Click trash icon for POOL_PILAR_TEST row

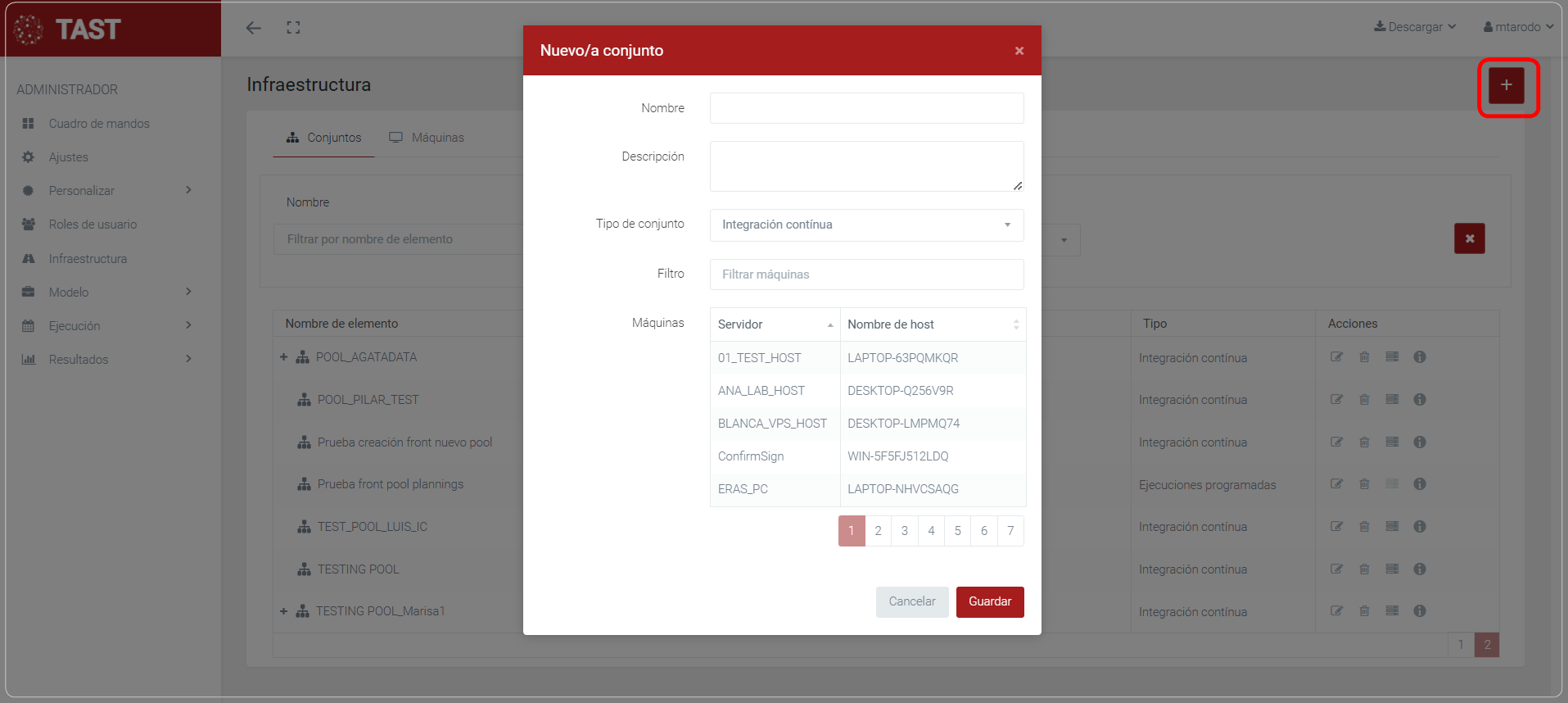click(1364, 400)
